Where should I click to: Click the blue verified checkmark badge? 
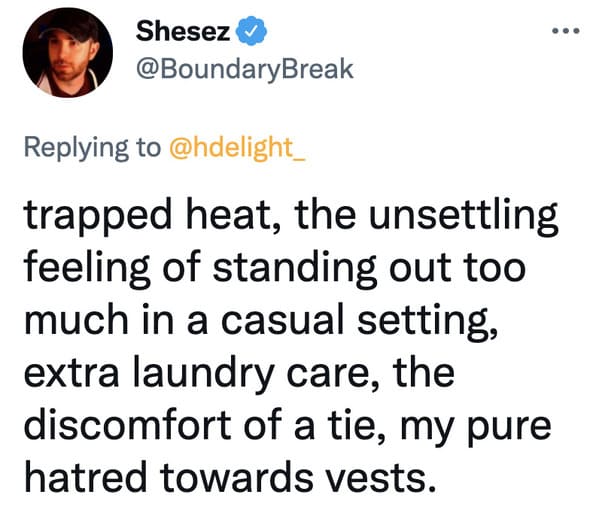[x=251, y=31]
